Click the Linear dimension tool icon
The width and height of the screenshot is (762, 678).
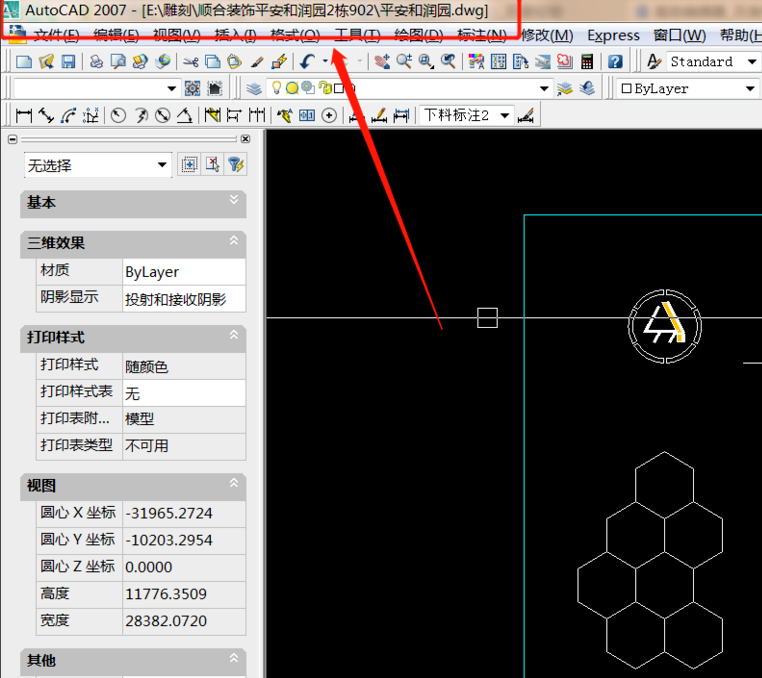pyautogui.click(x=25, y=115)
